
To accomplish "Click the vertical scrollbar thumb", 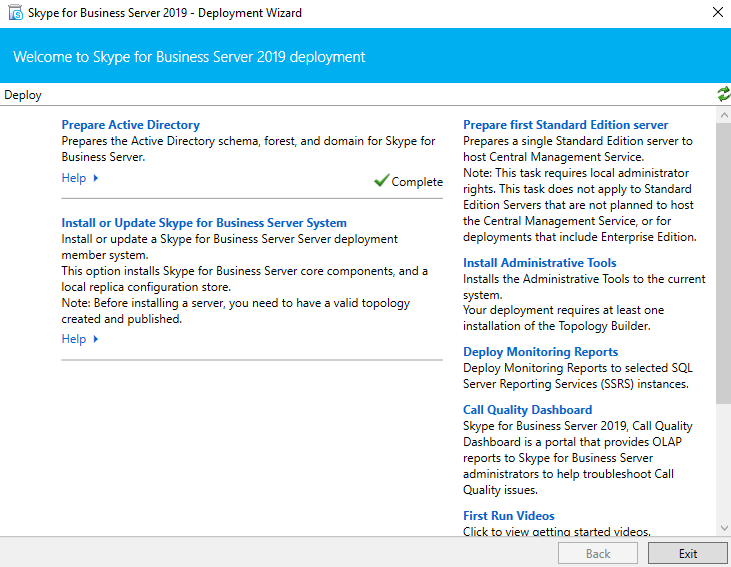I will coord(724,263).
